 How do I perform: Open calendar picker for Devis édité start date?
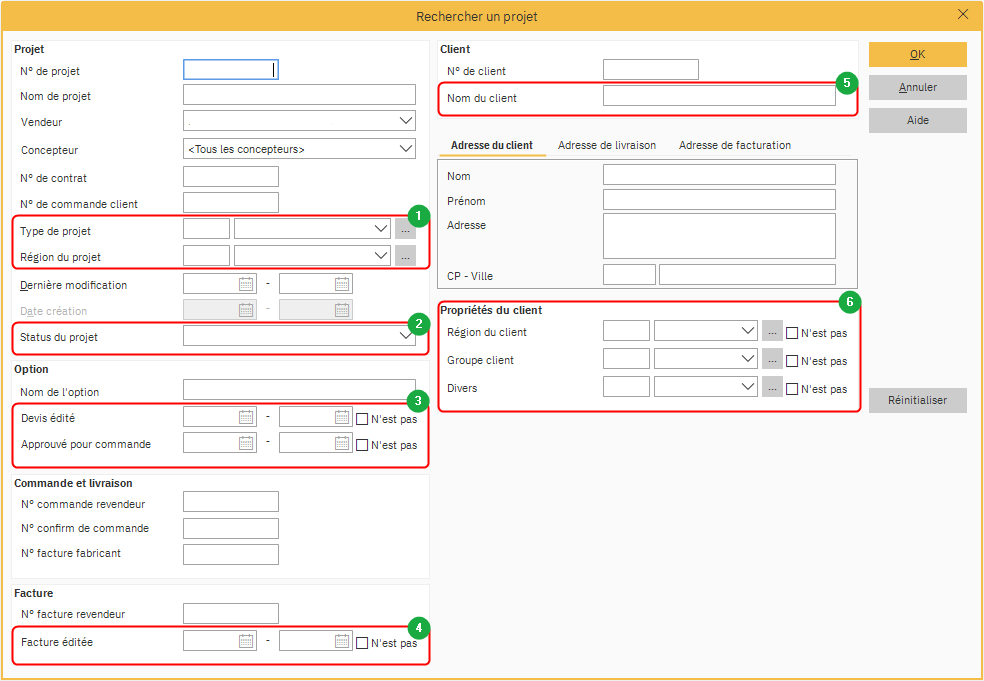point(246,418)
